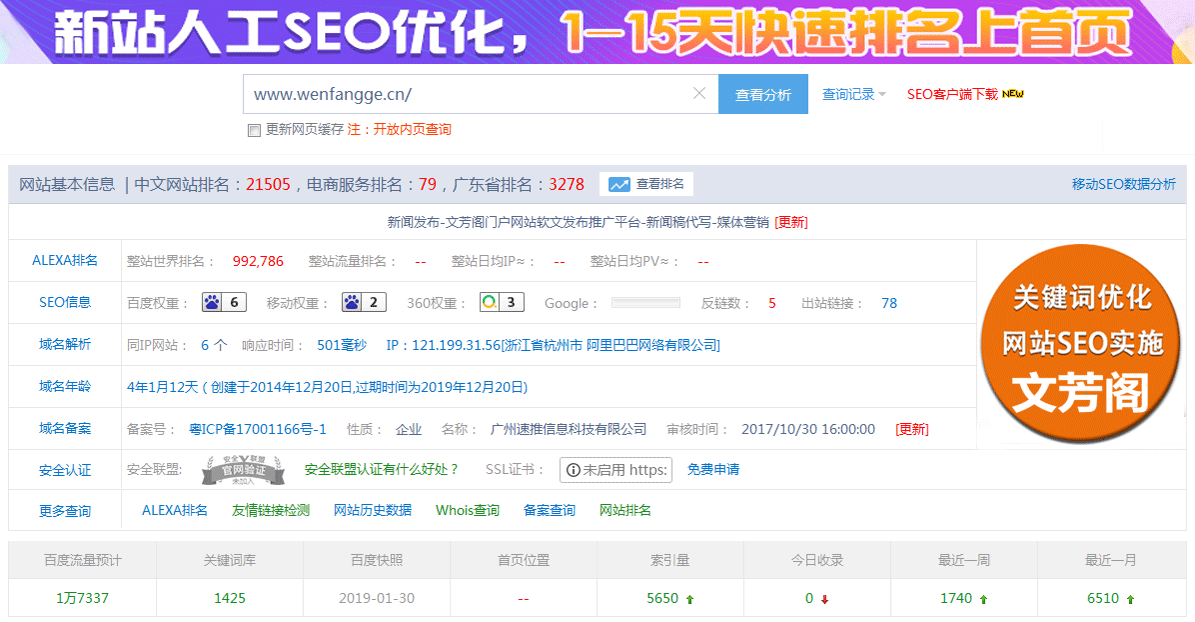Click the green up arrow next to 5650
The width and height of the screenshot is (1195, 622).
690,600
